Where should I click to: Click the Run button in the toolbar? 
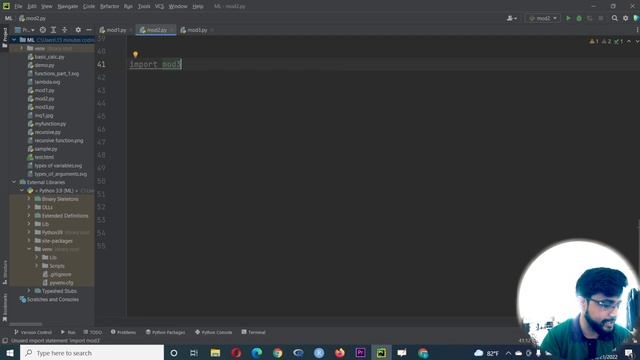click(568, 18)
